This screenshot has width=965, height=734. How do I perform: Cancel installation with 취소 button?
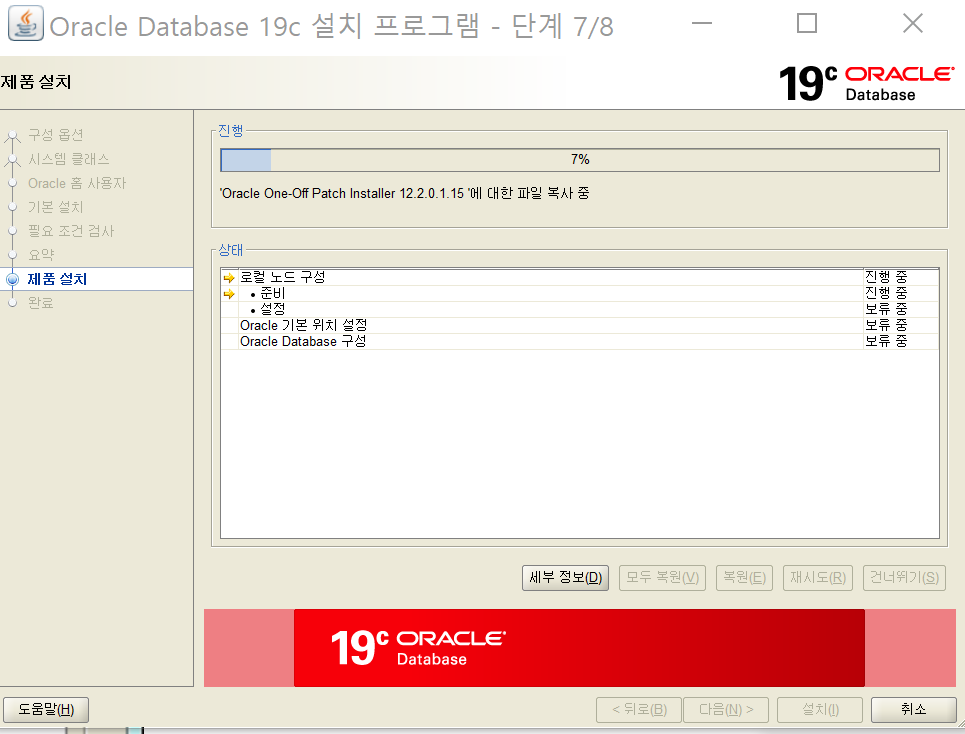point(913,709)
